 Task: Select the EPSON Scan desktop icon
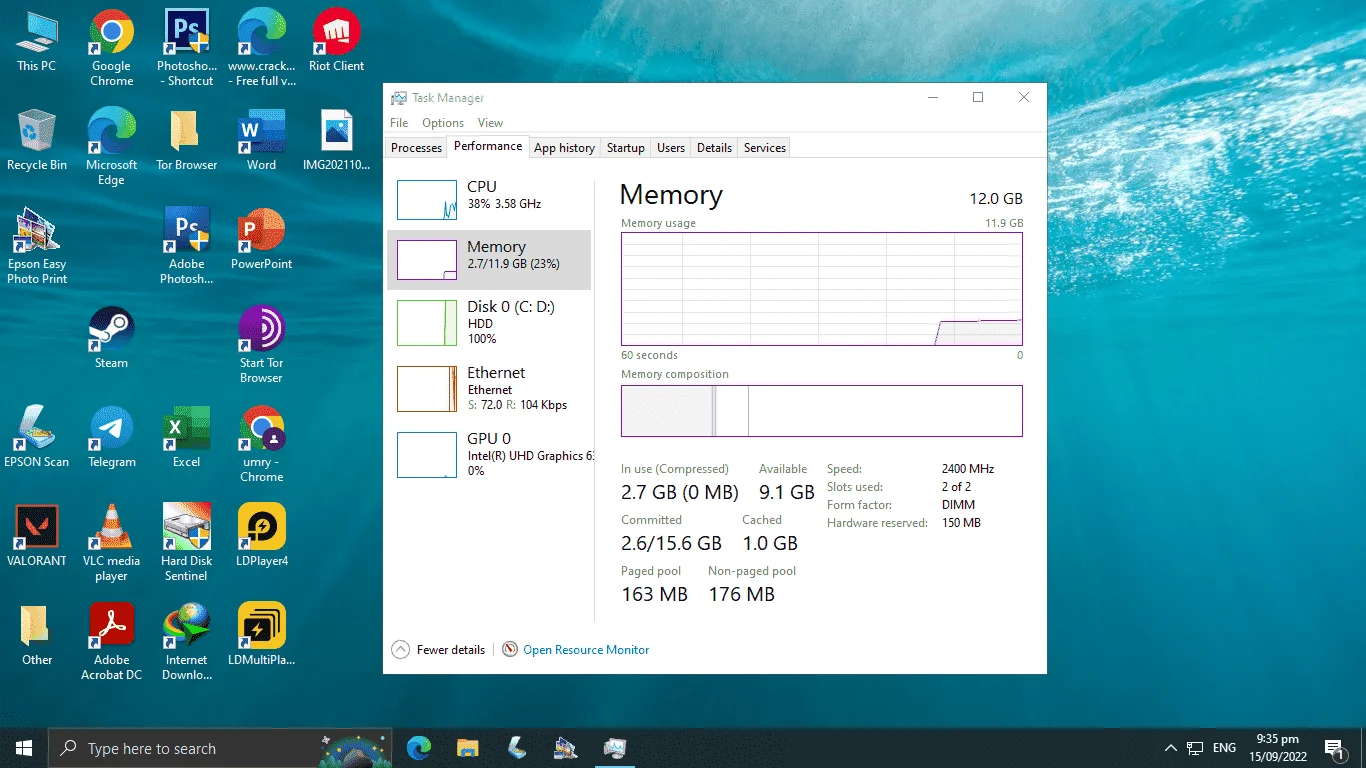[x=37, y=437]
